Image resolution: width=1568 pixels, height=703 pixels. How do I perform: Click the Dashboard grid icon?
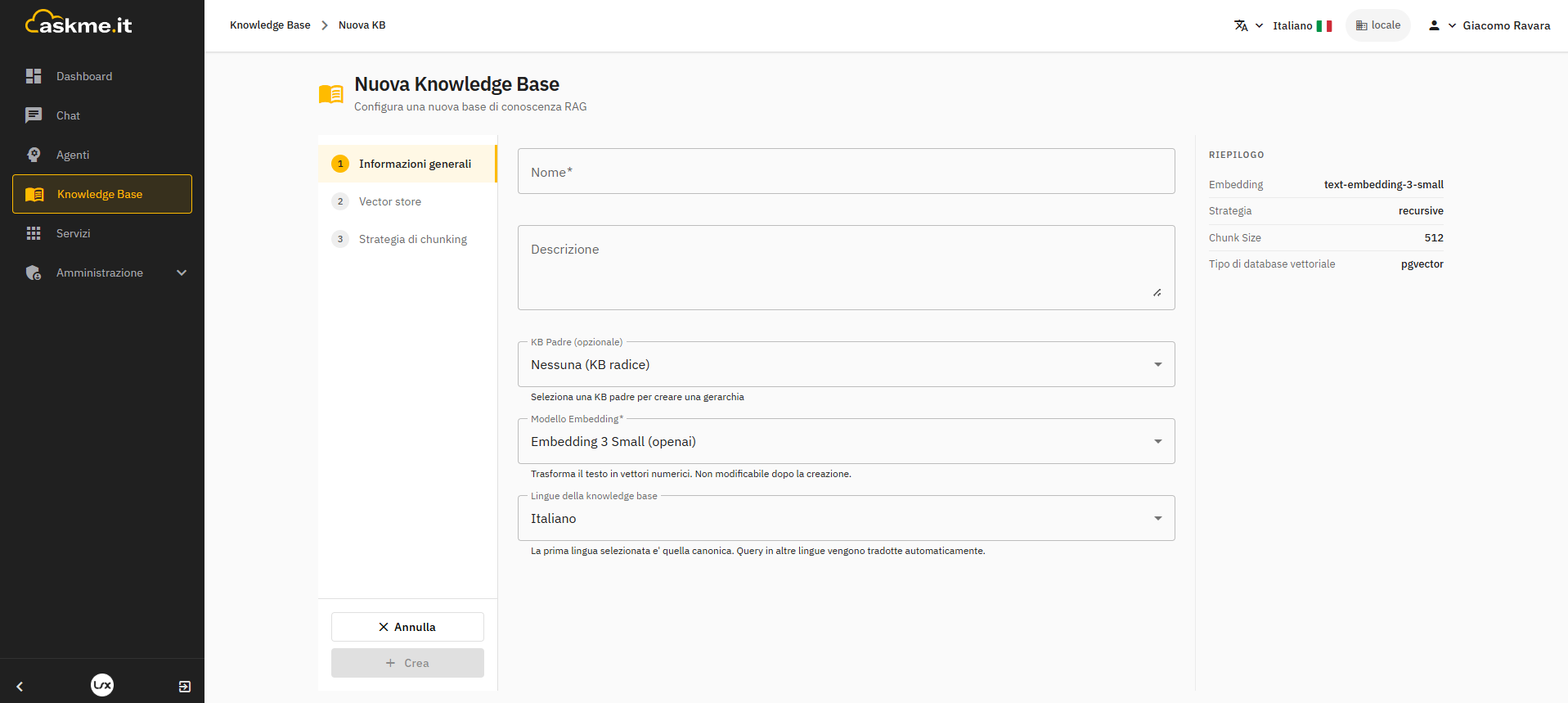point(34,76)
